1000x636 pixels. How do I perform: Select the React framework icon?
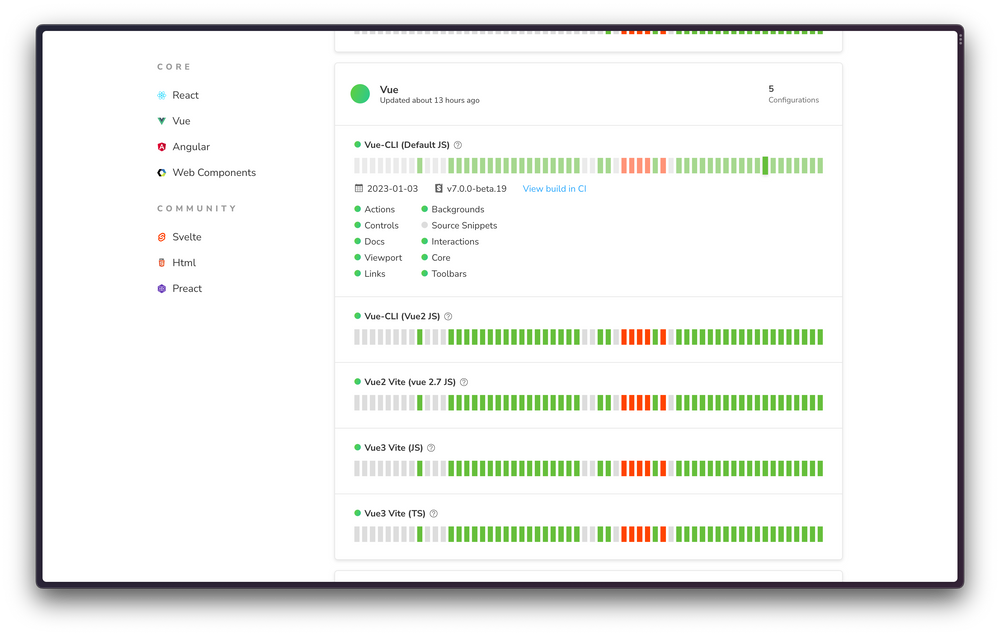click(x=161, y=95)
